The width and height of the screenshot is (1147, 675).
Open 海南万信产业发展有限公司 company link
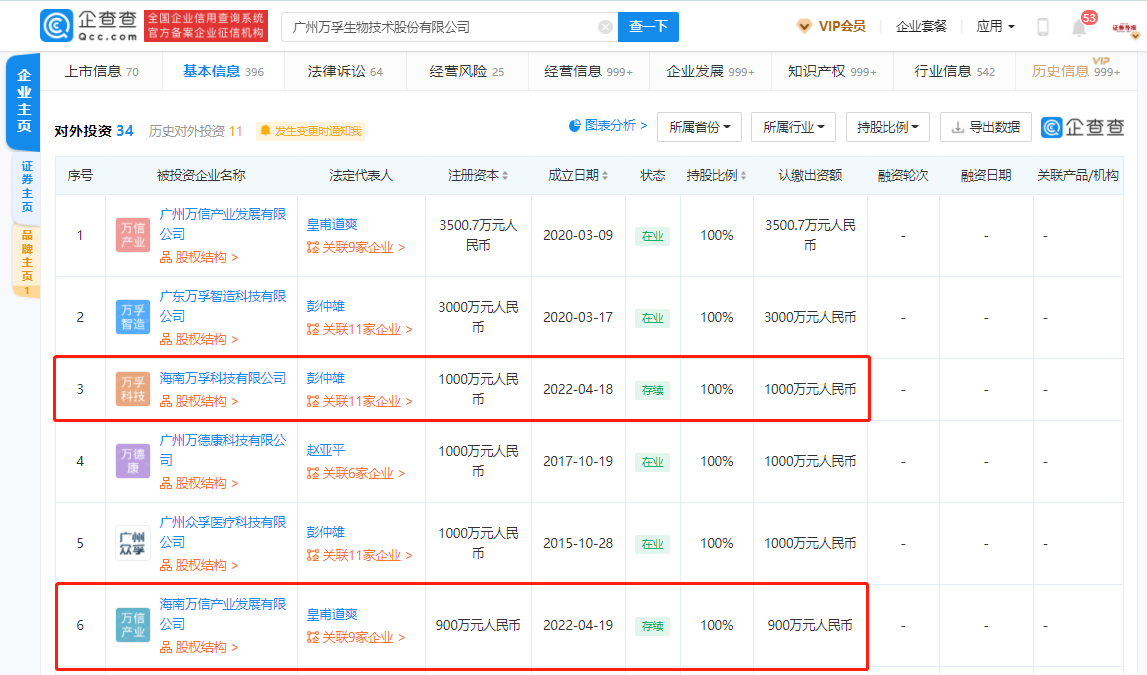[222, 614]
